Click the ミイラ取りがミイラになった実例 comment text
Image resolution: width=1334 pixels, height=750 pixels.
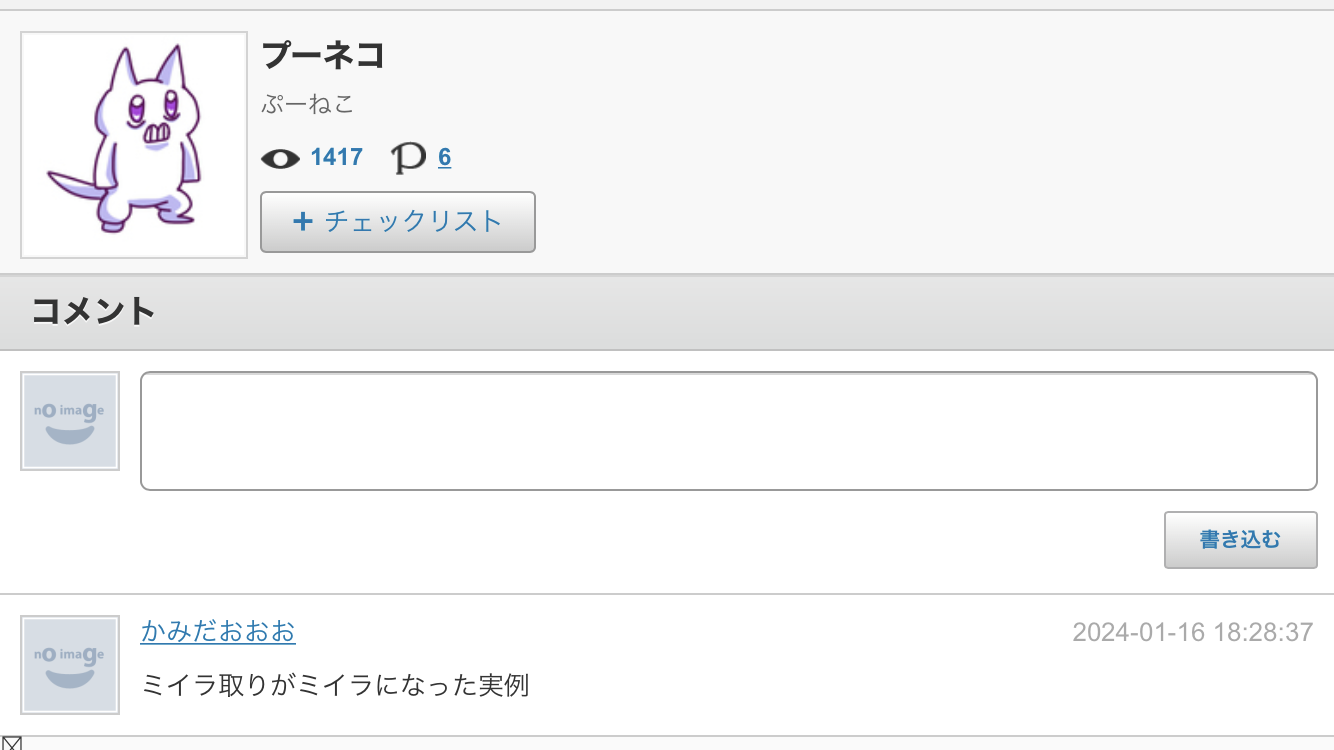point(335,686)
